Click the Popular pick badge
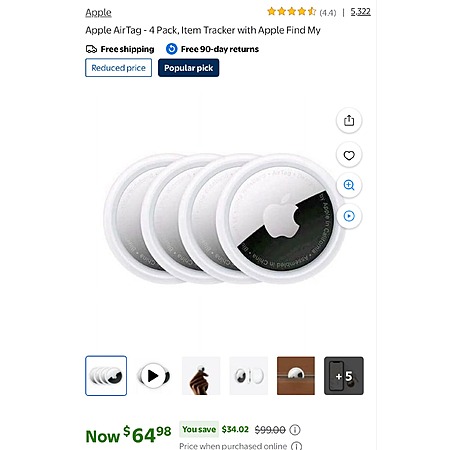Screen dimensions: 450x450 [188, 68]
